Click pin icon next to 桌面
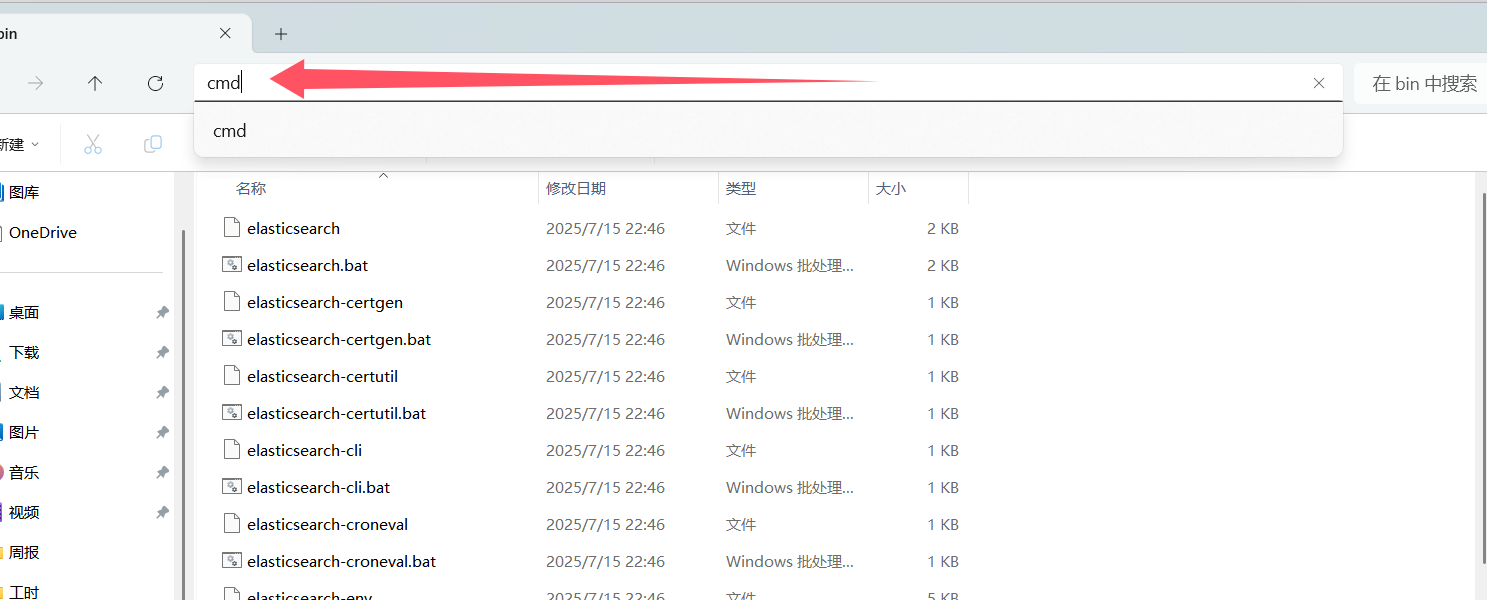This screenshot has width=1487, height=600. pyautogui.click(x=162, y=313)
